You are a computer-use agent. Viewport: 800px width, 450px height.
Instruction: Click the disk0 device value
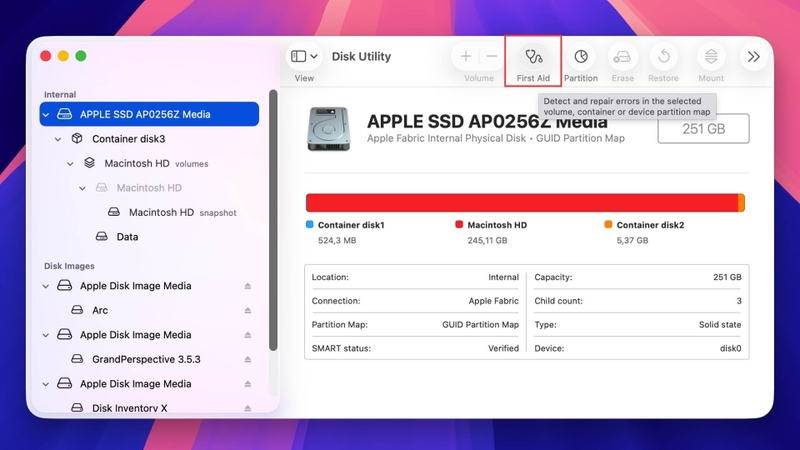[731, 348]
